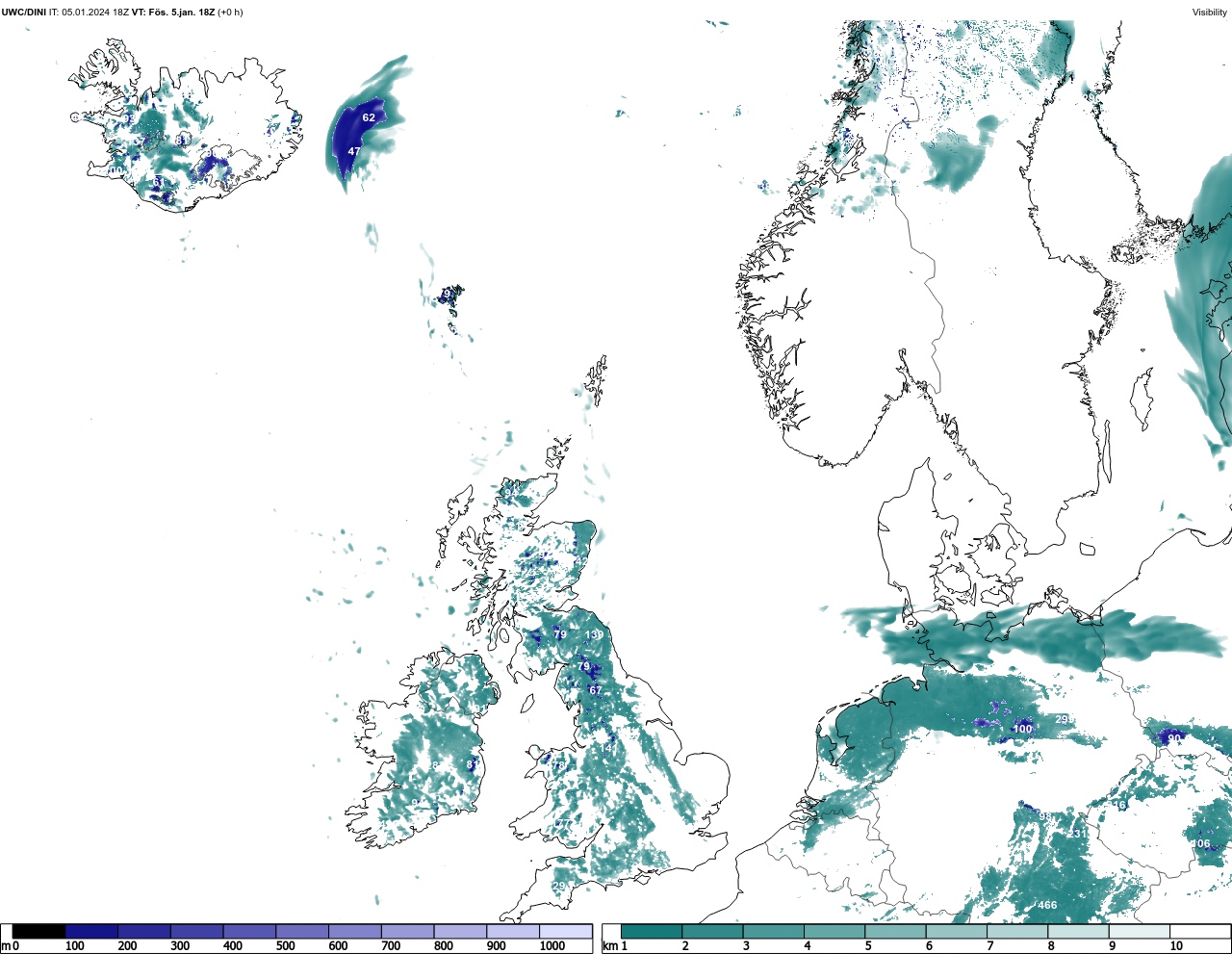Click the legend swatch between 500 and 600 m
Screen dimensions: 1232x954
302,932
